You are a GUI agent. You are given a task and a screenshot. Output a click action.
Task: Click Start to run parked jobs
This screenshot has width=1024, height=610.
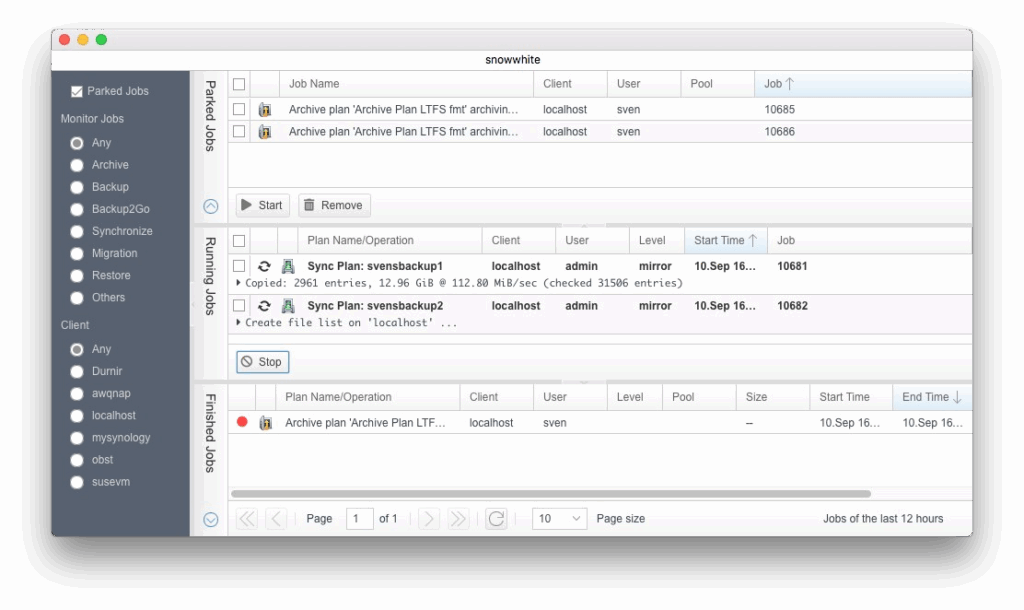tap(260, 205)
